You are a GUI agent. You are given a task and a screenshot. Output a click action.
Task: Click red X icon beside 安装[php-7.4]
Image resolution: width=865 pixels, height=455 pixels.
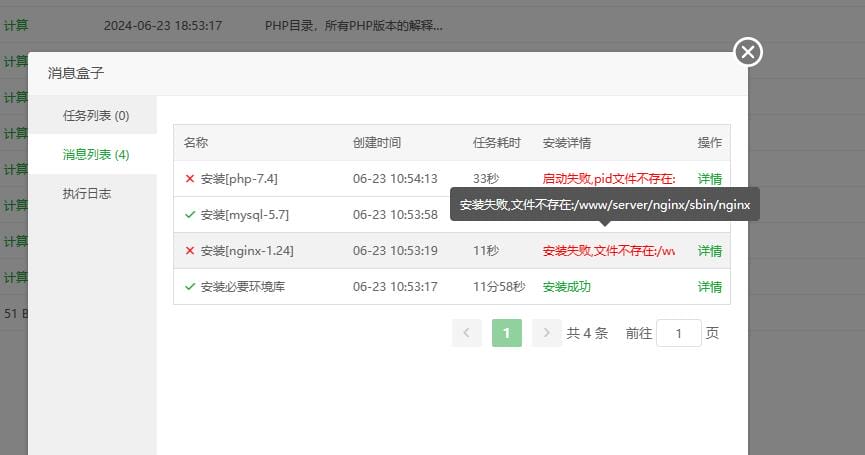click(x=189, y=179)
